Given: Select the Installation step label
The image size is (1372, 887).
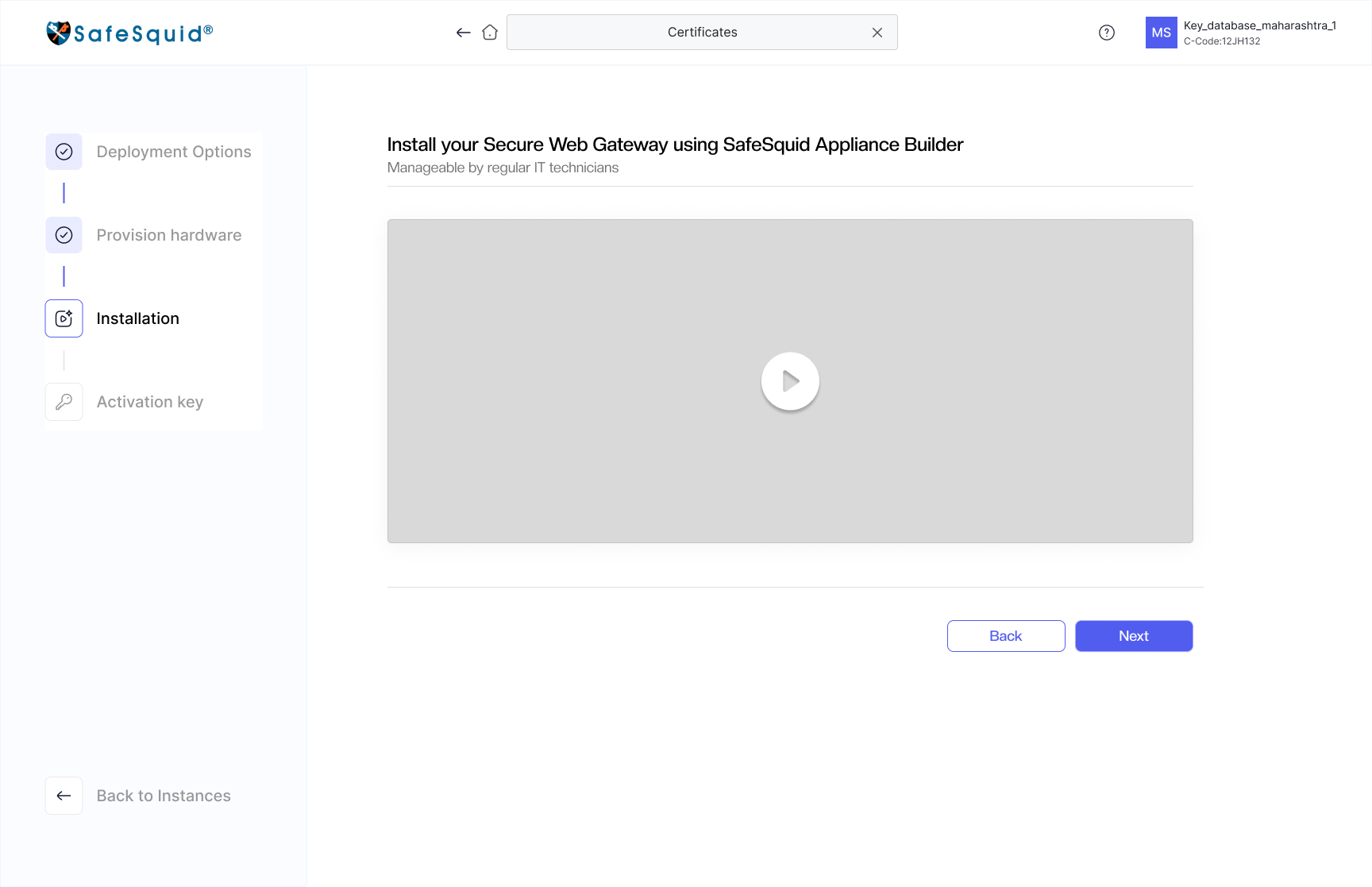Looking at the screenshot, I should (138, 318).
